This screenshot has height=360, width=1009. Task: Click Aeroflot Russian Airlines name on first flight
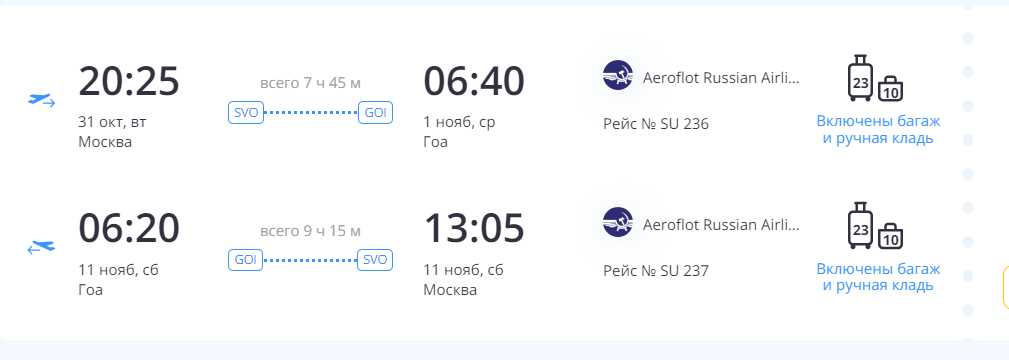(x=721, y=79)
